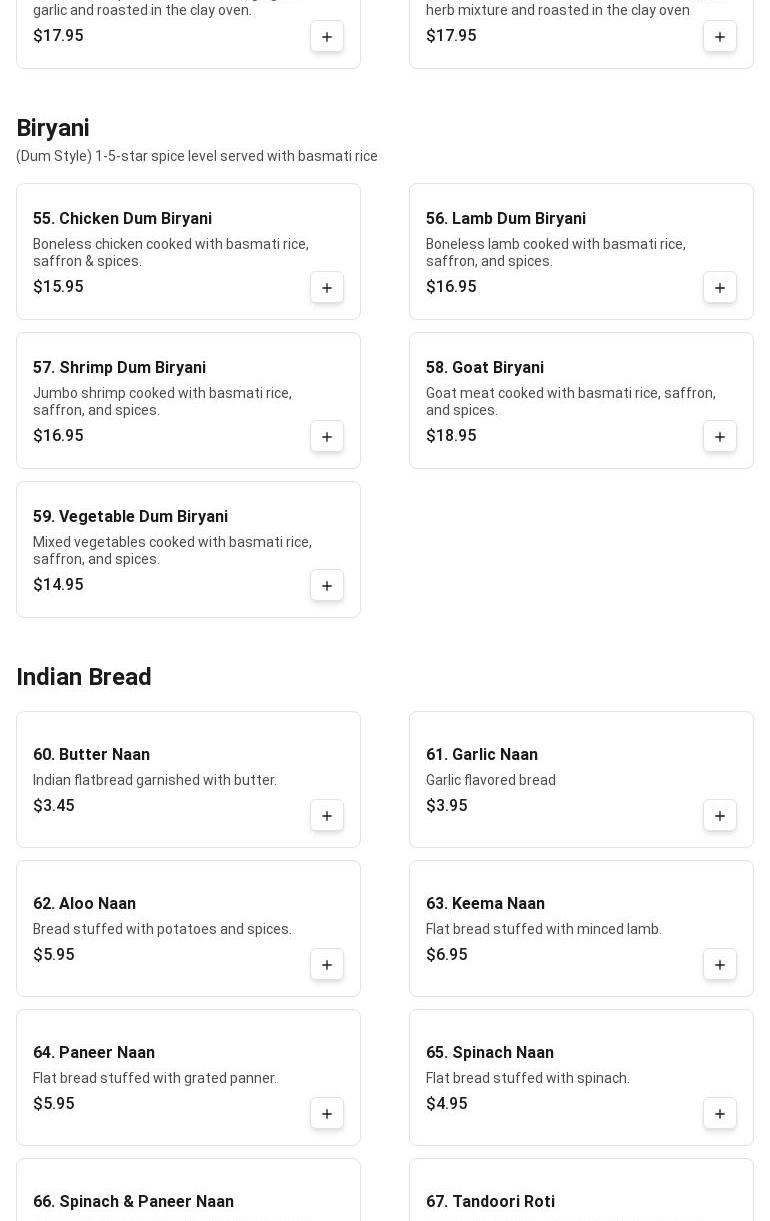Open the 55. Chicken Dum Biryani item

pos(122,219)
